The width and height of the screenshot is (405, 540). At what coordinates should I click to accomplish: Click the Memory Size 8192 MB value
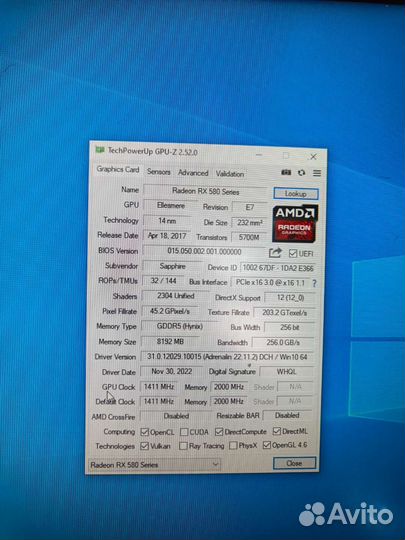pyautogui.click(x=170, y=342)
